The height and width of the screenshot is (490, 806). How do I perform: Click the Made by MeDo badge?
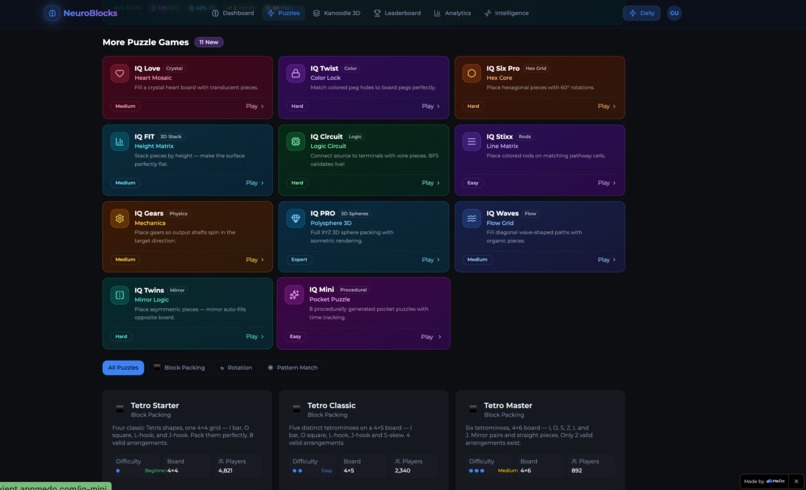pyautogui.click(x=764, y=481)
